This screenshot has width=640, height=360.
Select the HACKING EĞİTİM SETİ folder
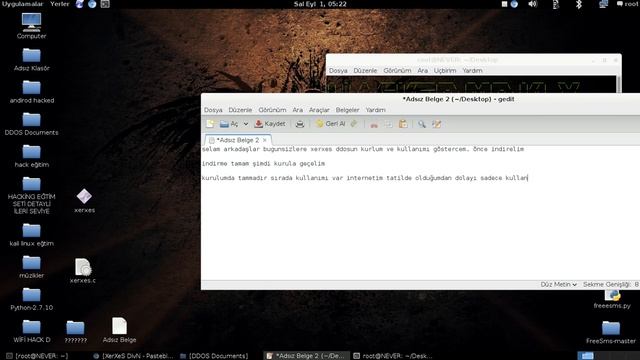[x=31, y=195]
